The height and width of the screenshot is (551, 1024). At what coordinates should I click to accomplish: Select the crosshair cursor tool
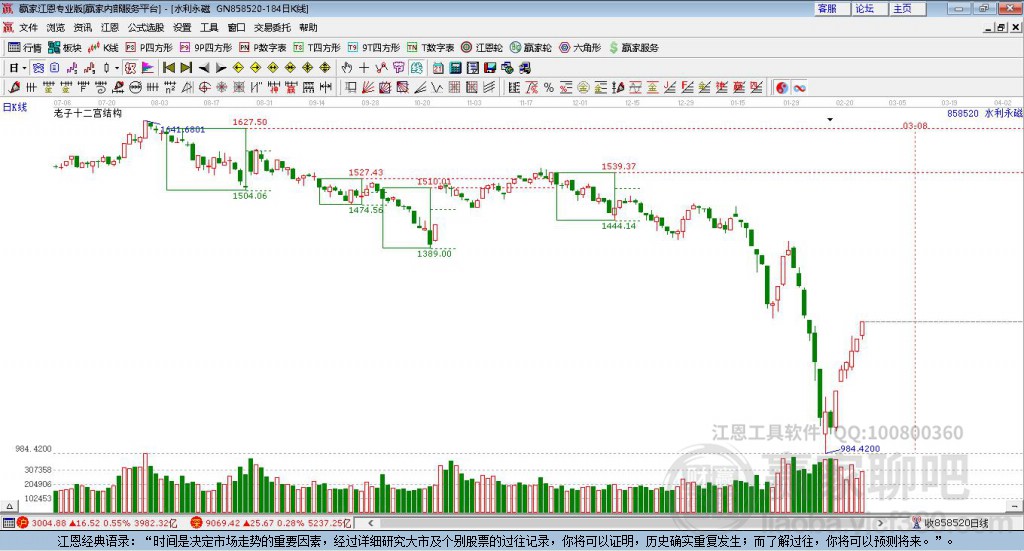pyautogui.click(x=364, y=68)
